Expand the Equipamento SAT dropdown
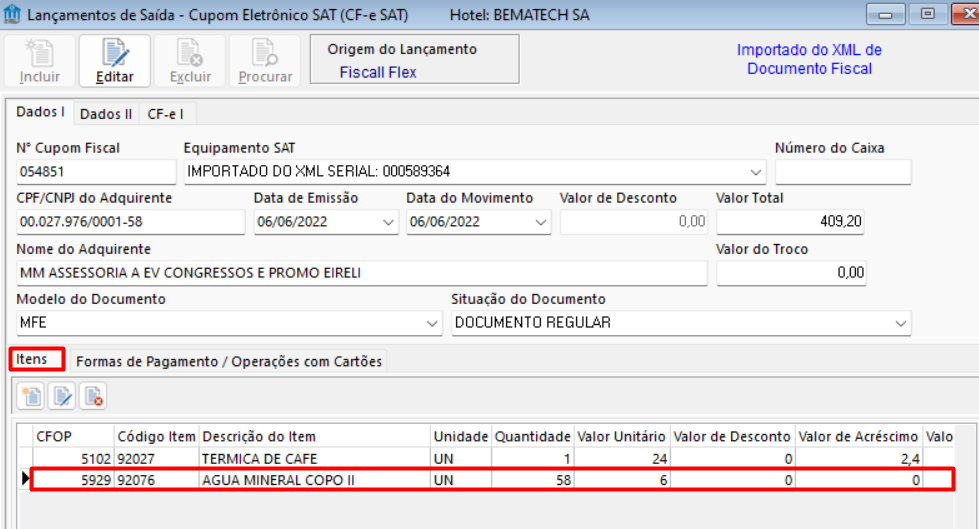The image size is (979, 529). (755, 172)
